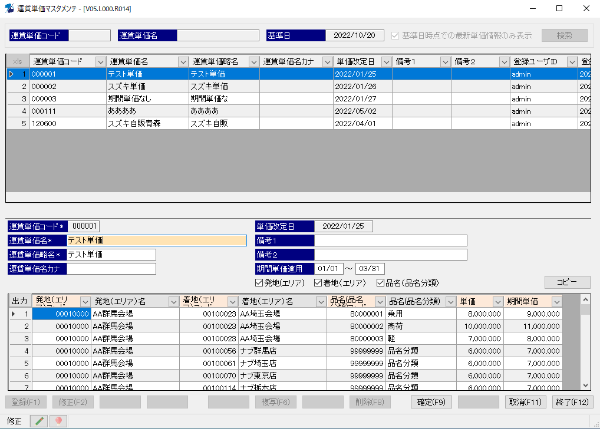Open the 単価改定日 column filter dropdown
The width and height of the screenshot is (600, 429).
point(386,62)
